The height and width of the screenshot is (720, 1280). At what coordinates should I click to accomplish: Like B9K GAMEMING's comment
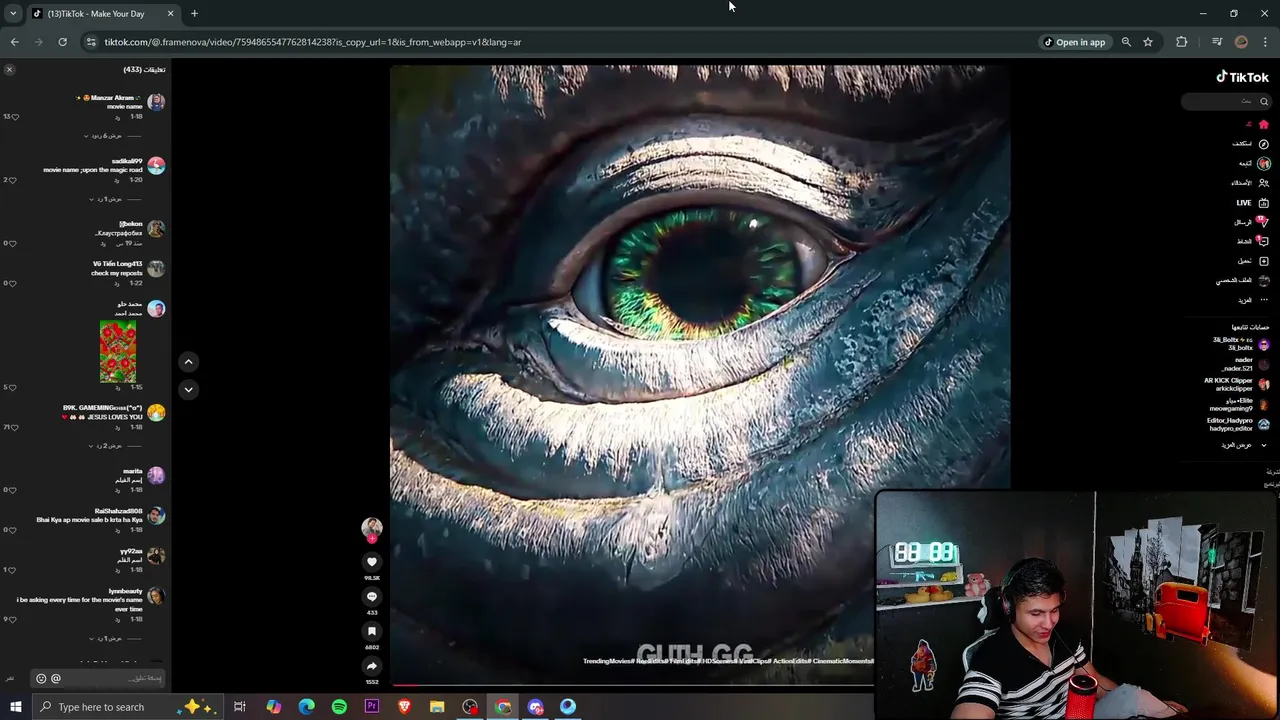tap(15, 427)
